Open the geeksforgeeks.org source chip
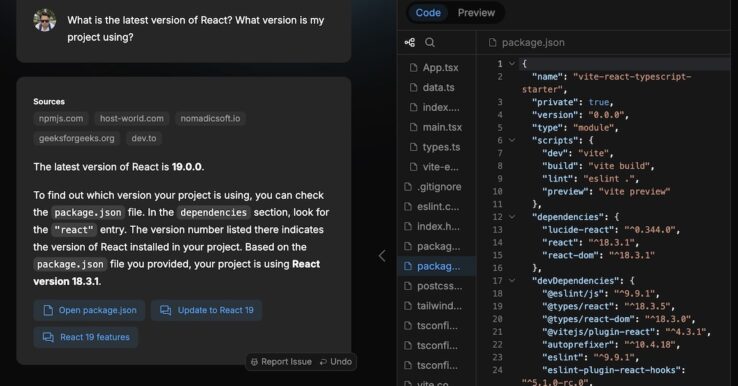The width and height of the screenshot is (738, 386). [76, 138]
